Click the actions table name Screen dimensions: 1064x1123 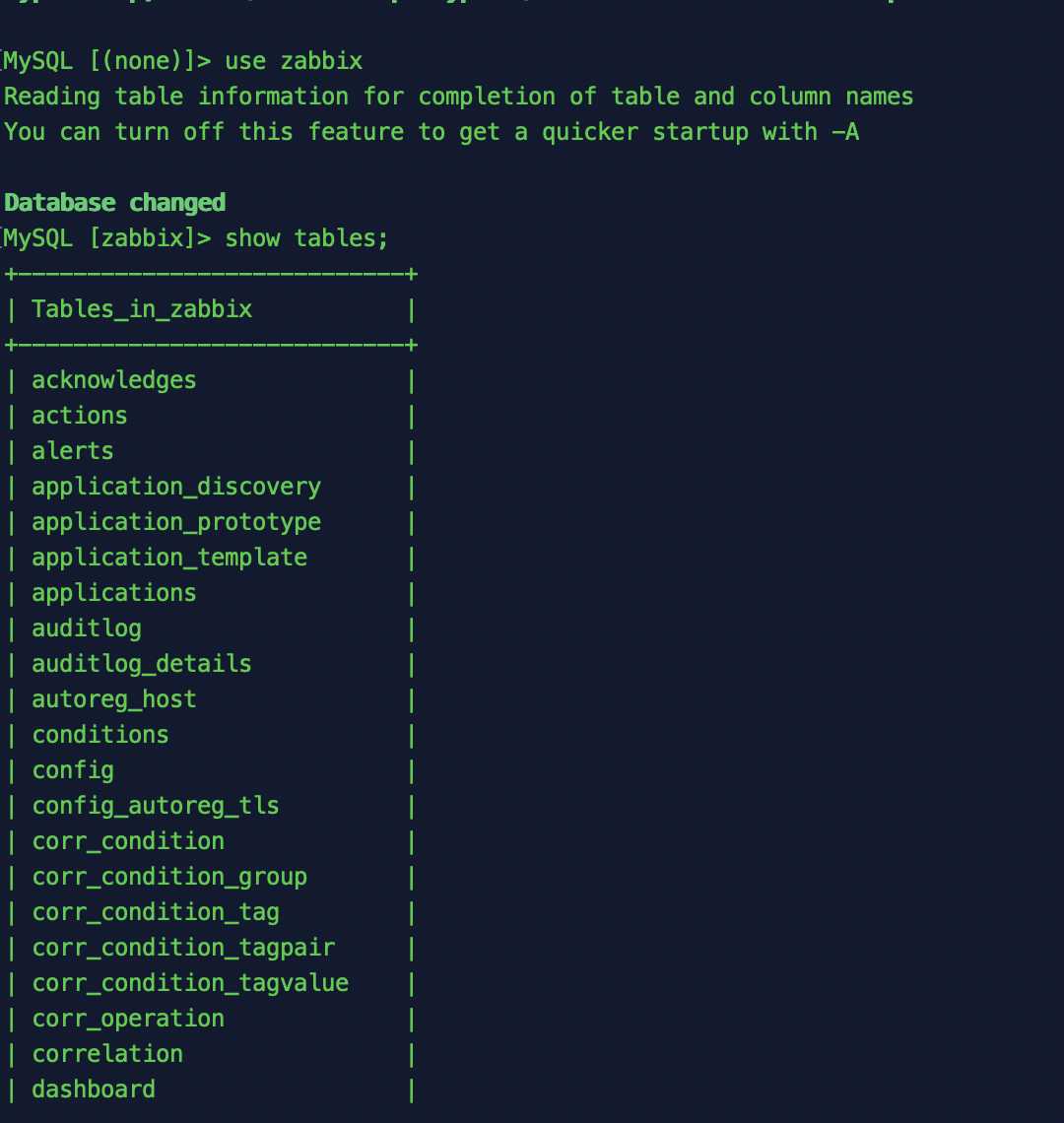[80, 416]
